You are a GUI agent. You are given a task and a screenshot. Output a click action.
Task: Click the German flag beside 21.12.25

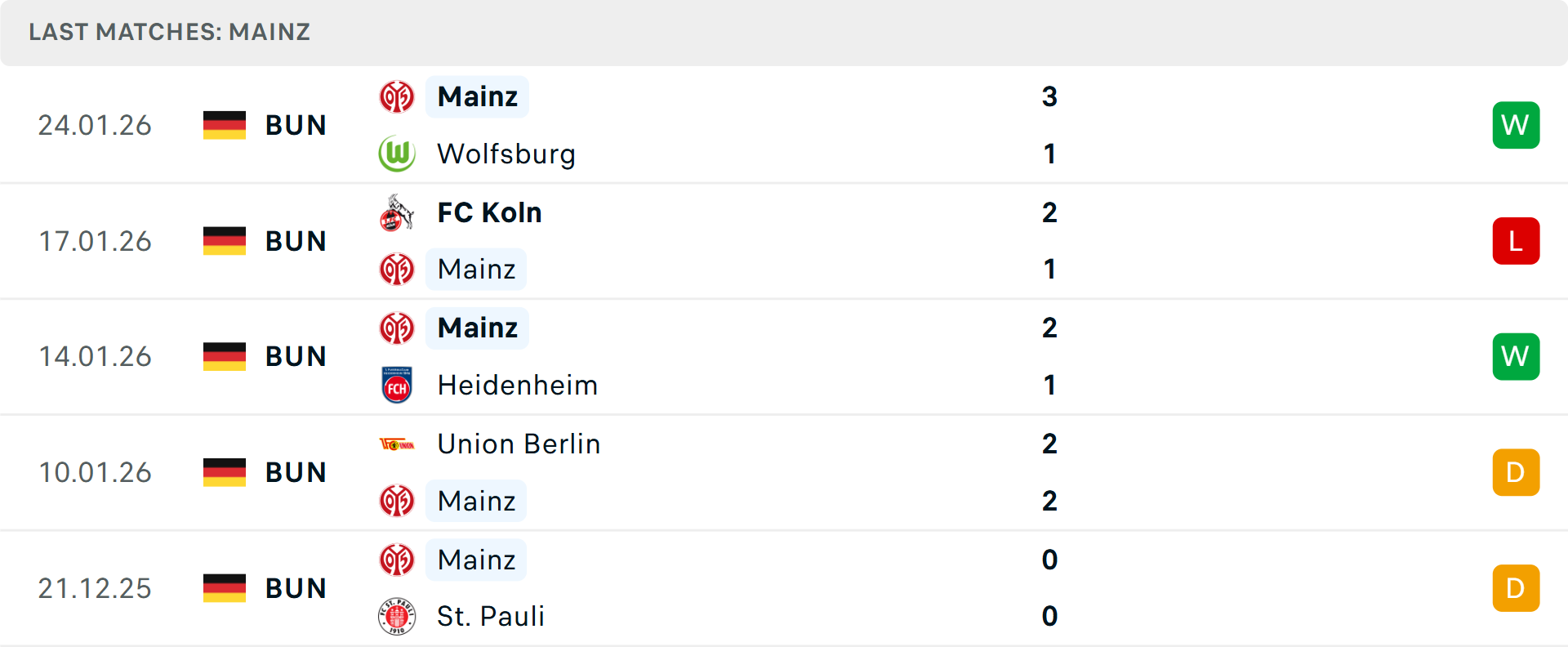225,588
